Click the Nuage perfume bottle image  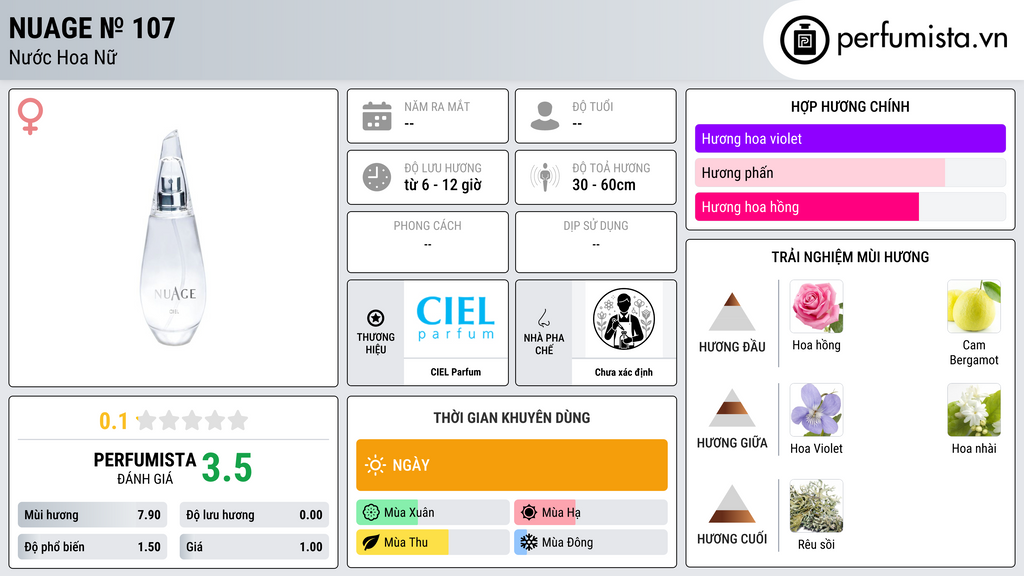tap(173, 238)
